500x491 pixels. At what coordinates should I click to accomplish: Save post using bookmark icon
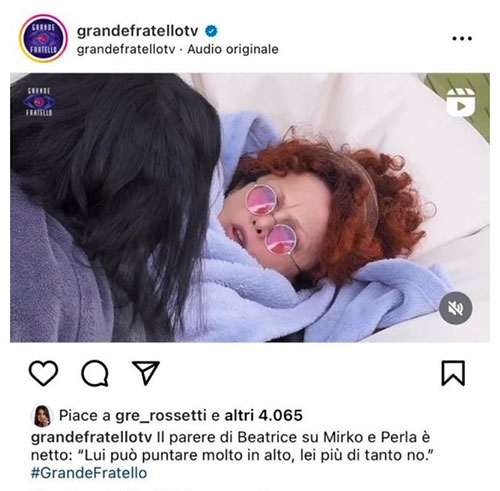click(x=453, y=373)
